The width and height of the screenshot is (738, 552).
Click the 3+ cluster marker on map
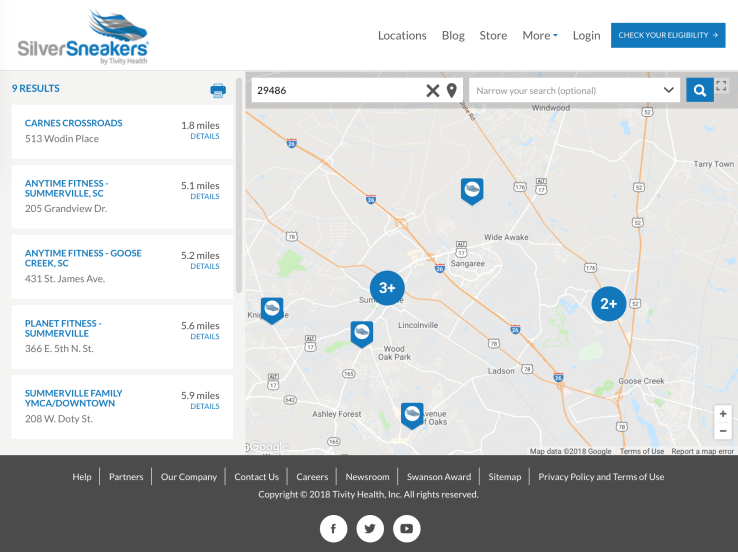coord(387,287)
